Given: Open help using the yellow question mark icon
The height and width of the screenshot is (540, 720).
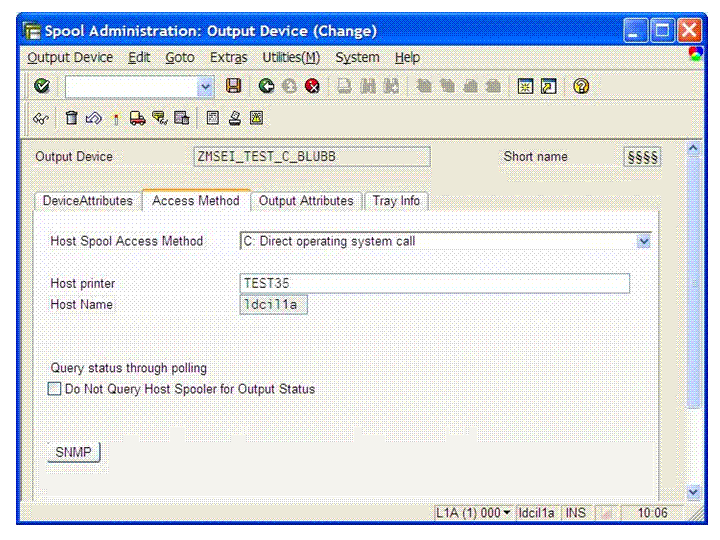Looking at the screenshot, I should click(x=580, y=87).
